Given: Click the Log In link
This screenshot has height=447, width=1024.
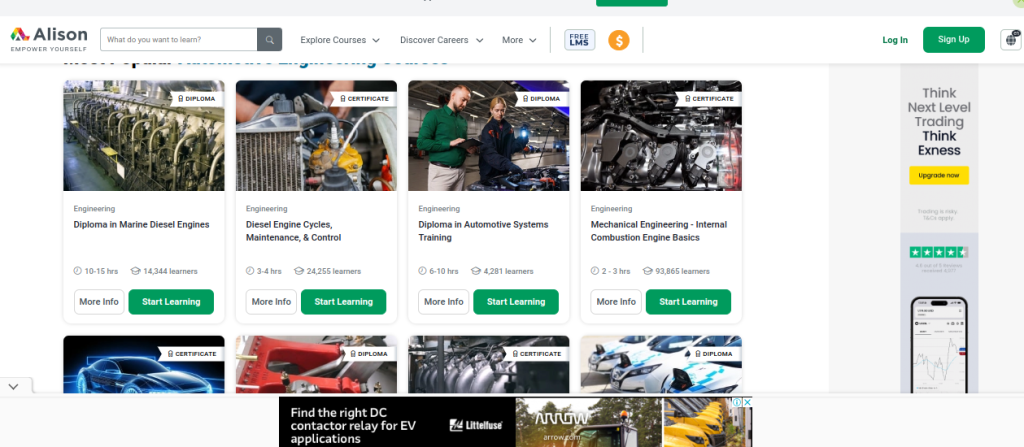Looking at the screenshot, I should pos(895,40).
